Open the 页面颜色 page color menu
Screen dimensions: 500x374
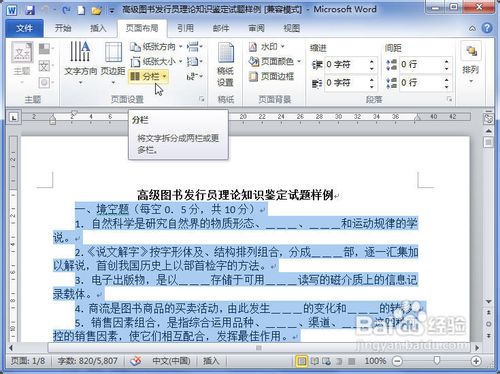coord(275,61)
